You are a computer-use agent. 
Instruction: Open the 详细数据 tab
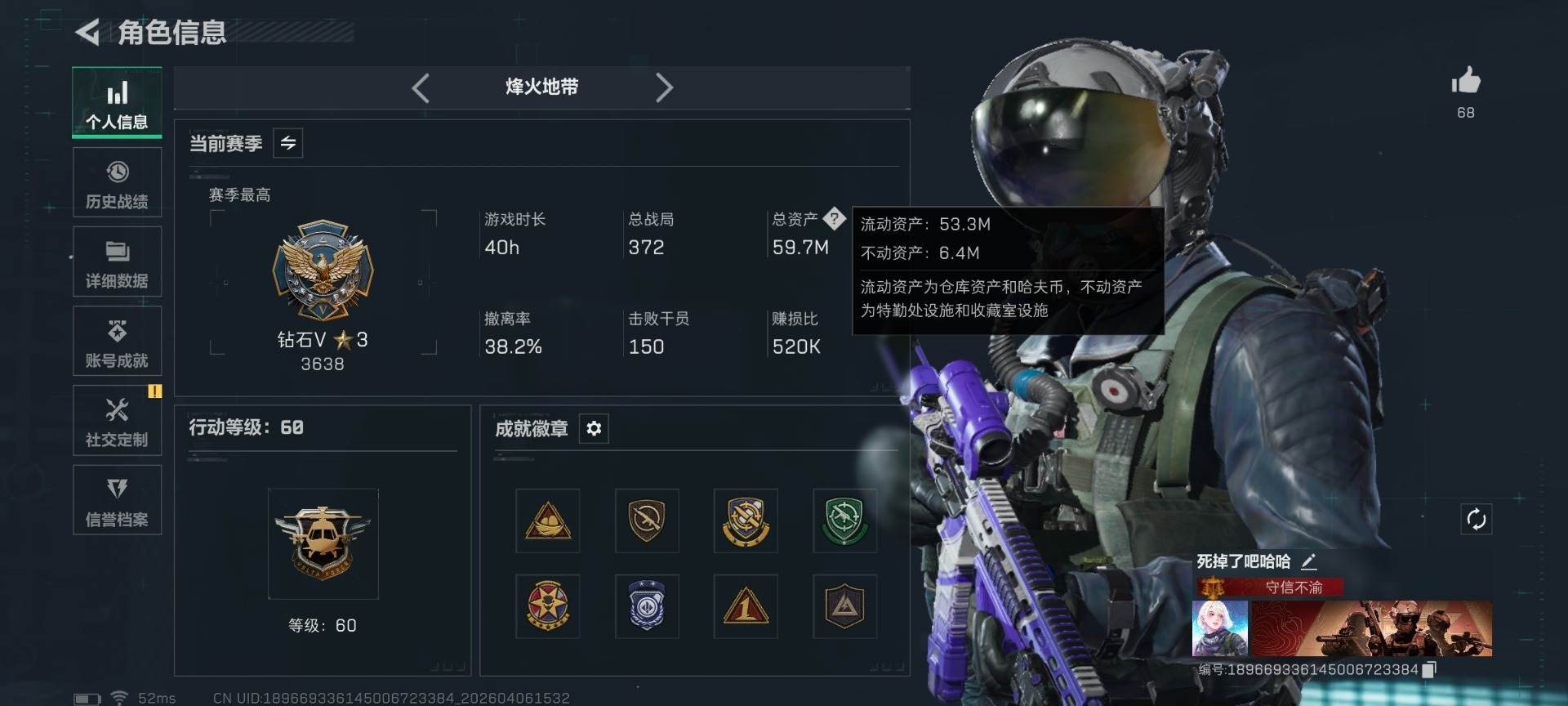[117, 262]
